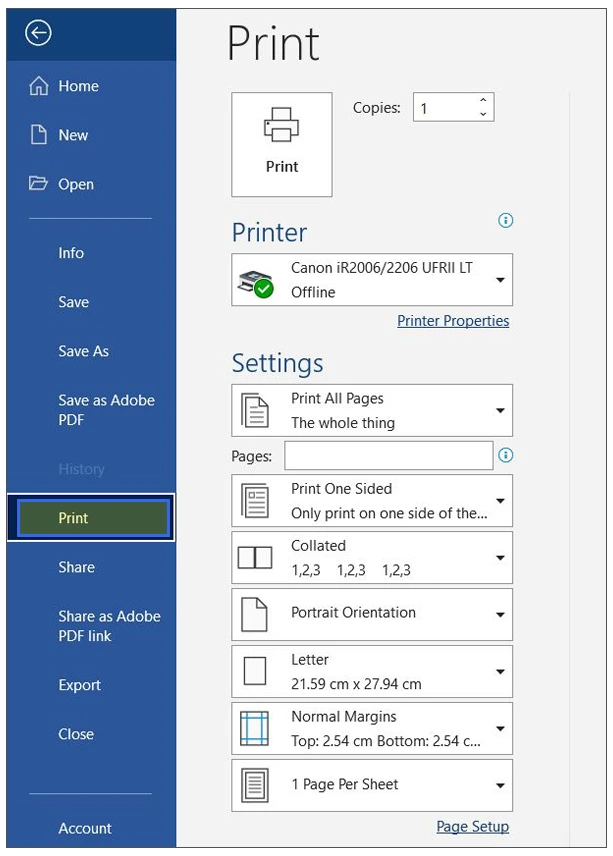
Task: Click the Home house icon
Action: tap(39, 86)
